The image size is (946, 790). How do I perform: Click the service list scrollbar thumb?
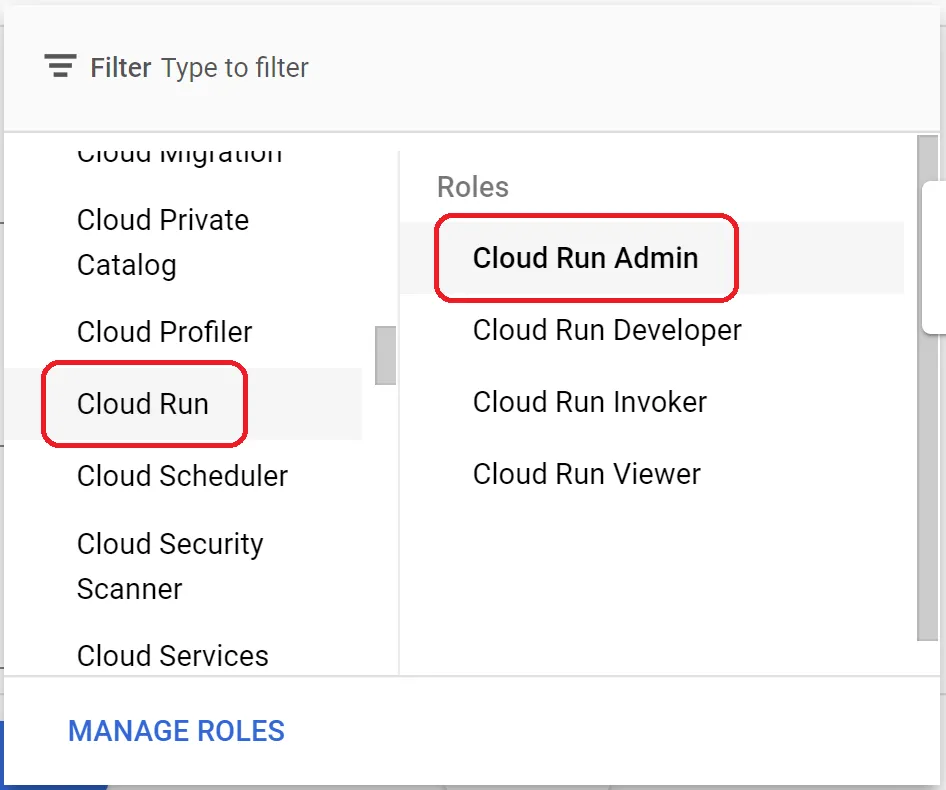(385, 355)
